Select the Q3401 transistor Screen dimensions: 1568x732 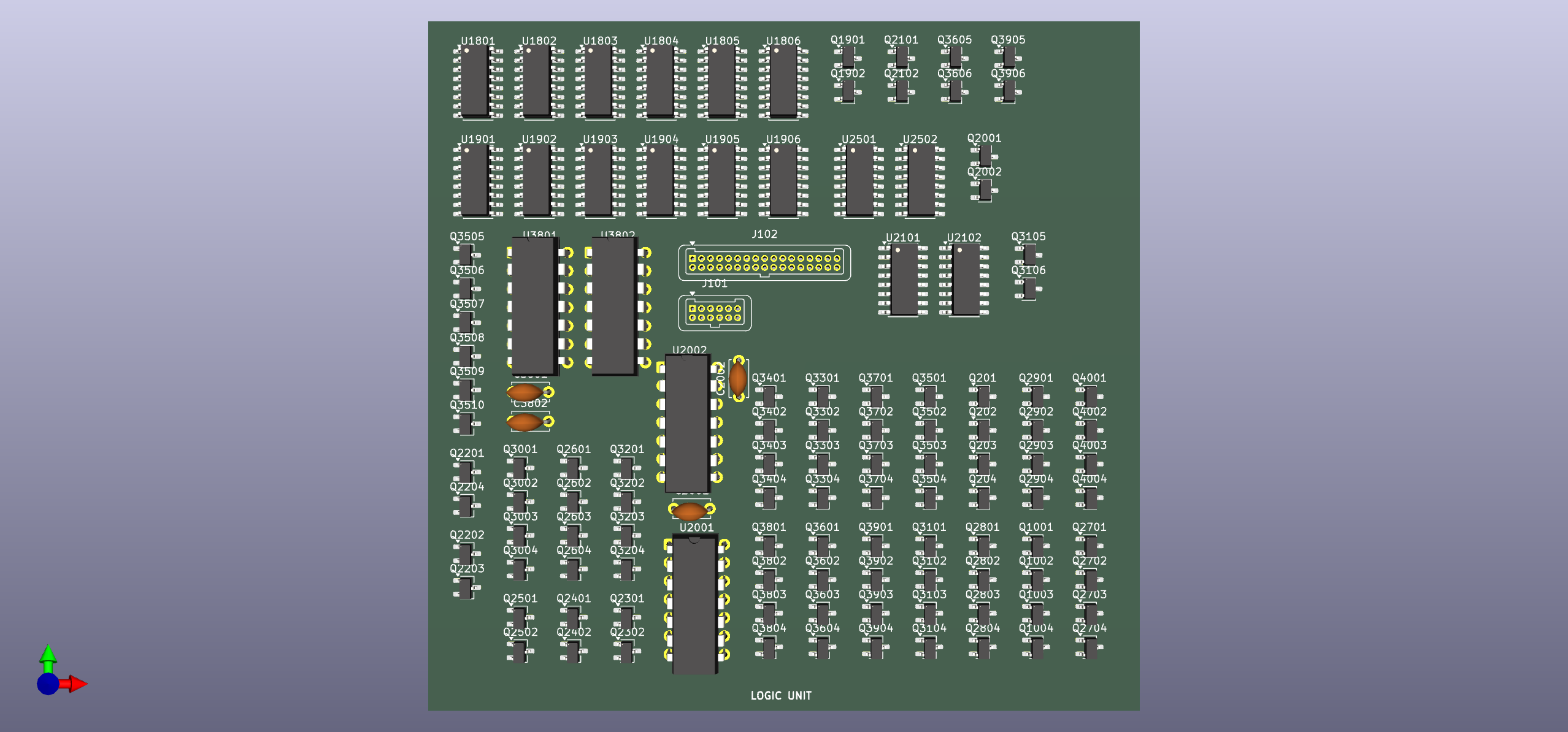pyautogui.click(x=769, y=396)
